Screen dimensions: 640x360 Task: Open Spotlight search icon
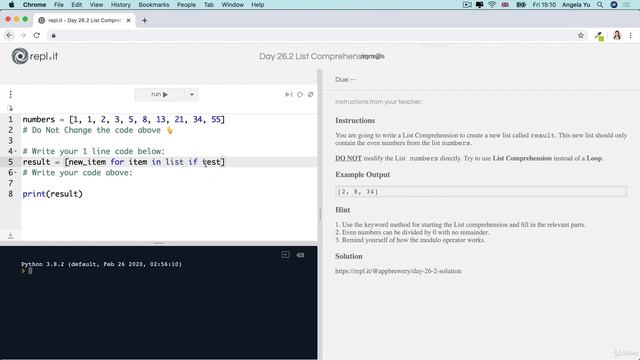pyautogui.click(x=600, y=5)
